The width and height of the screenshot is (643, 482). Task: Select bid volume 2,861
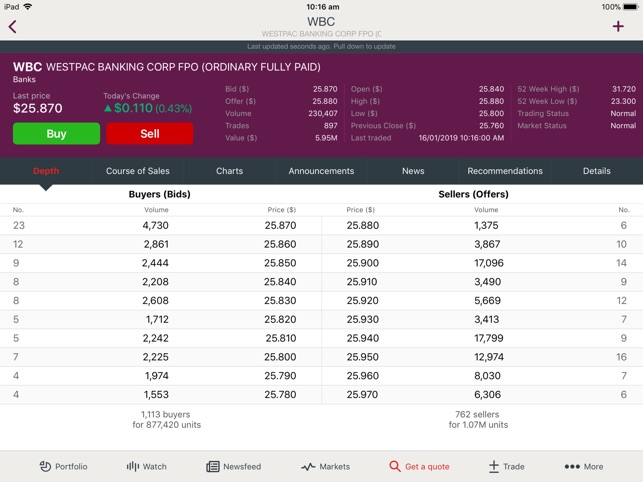pos(156,244)
